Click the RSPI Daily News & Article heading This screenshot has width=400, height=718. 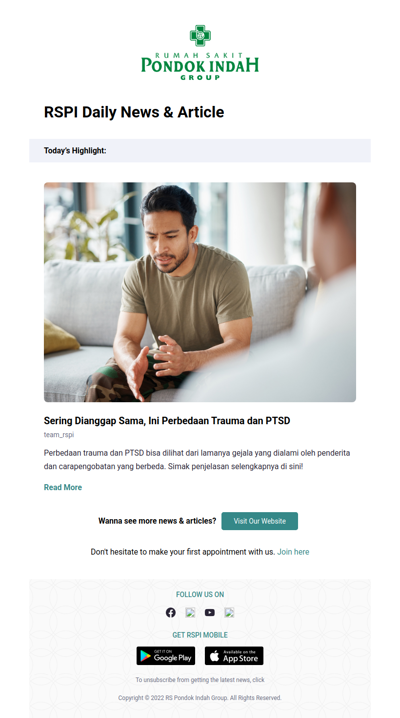click(x=134, y=112)
